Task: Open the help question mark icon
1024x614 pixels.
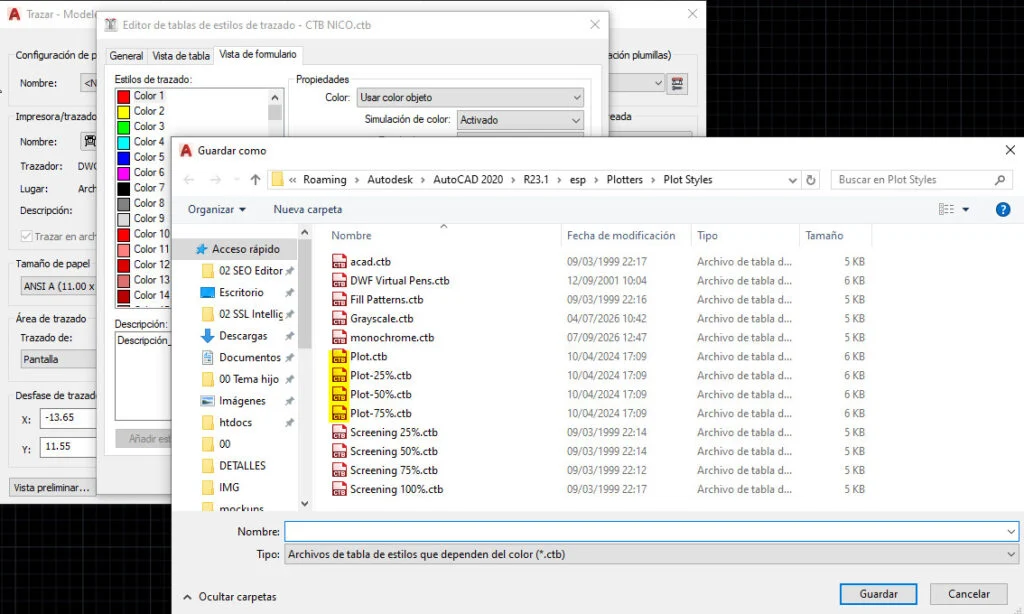Action: [1002, 209]
